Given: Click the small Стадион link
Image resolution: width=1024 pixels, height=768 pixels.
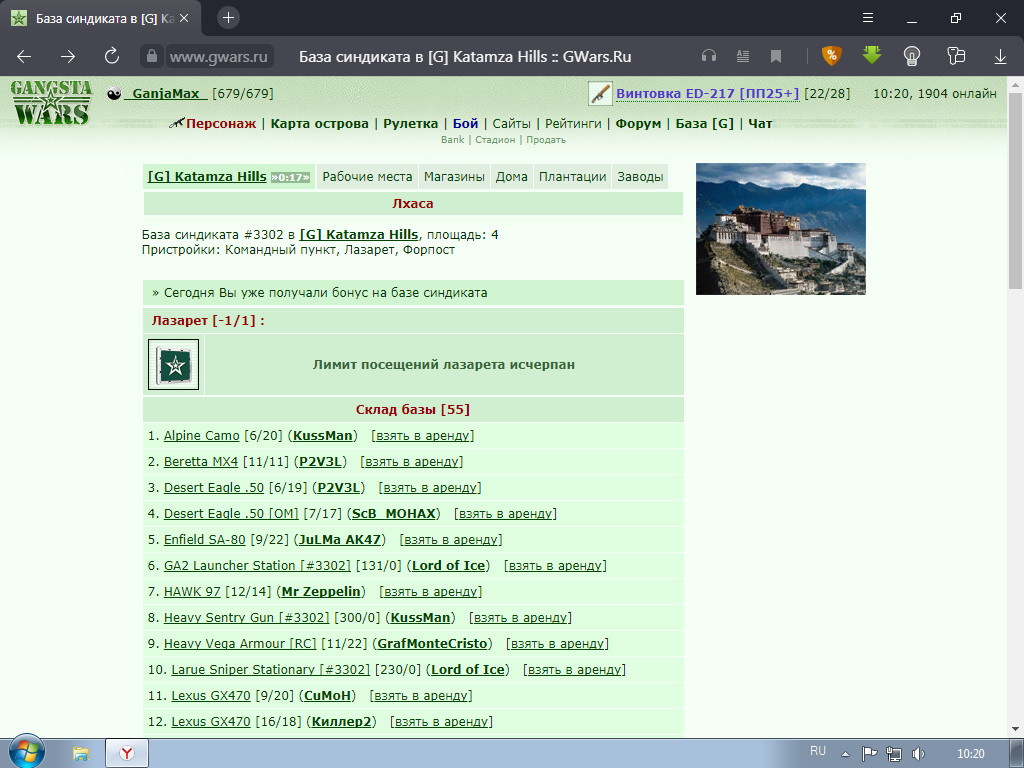Looking at the screenshot, I should click(x=495, y=140).
